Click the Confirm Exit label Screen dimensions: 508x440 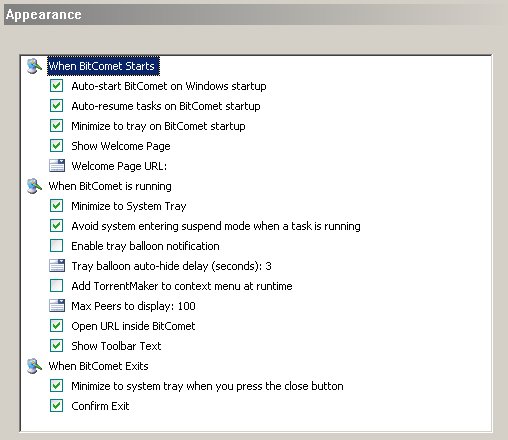click(100, 406)
